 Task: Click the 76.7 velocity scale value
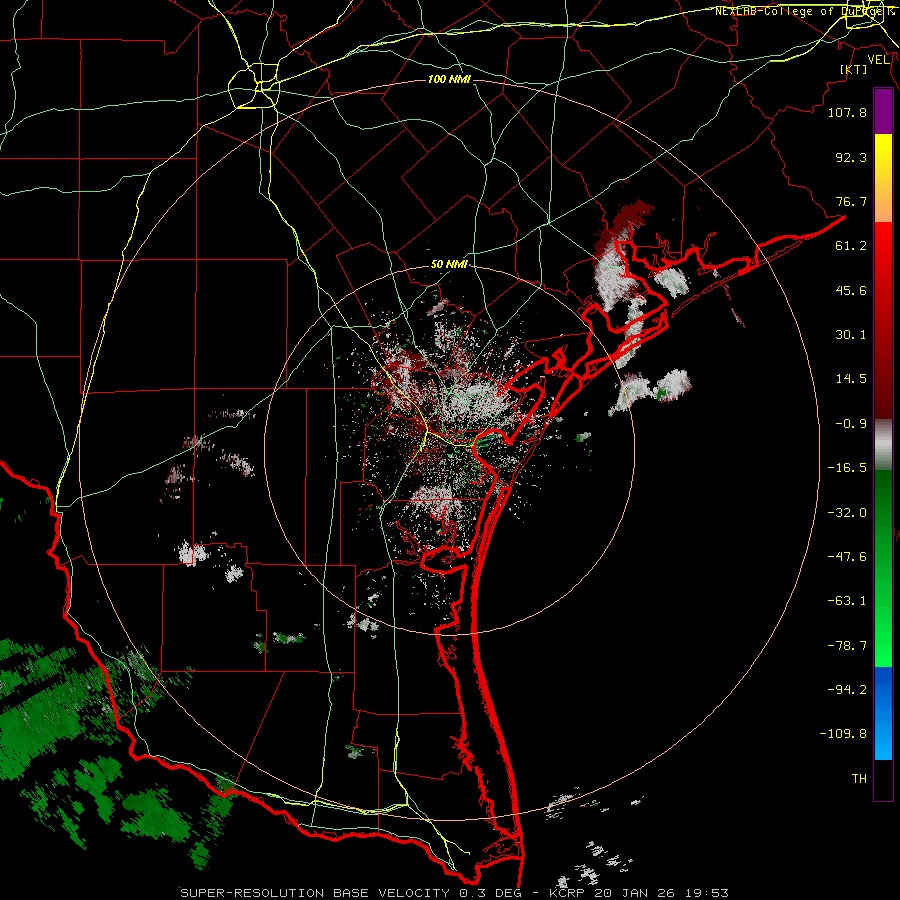pyautogui.click(x=851, y=201)
